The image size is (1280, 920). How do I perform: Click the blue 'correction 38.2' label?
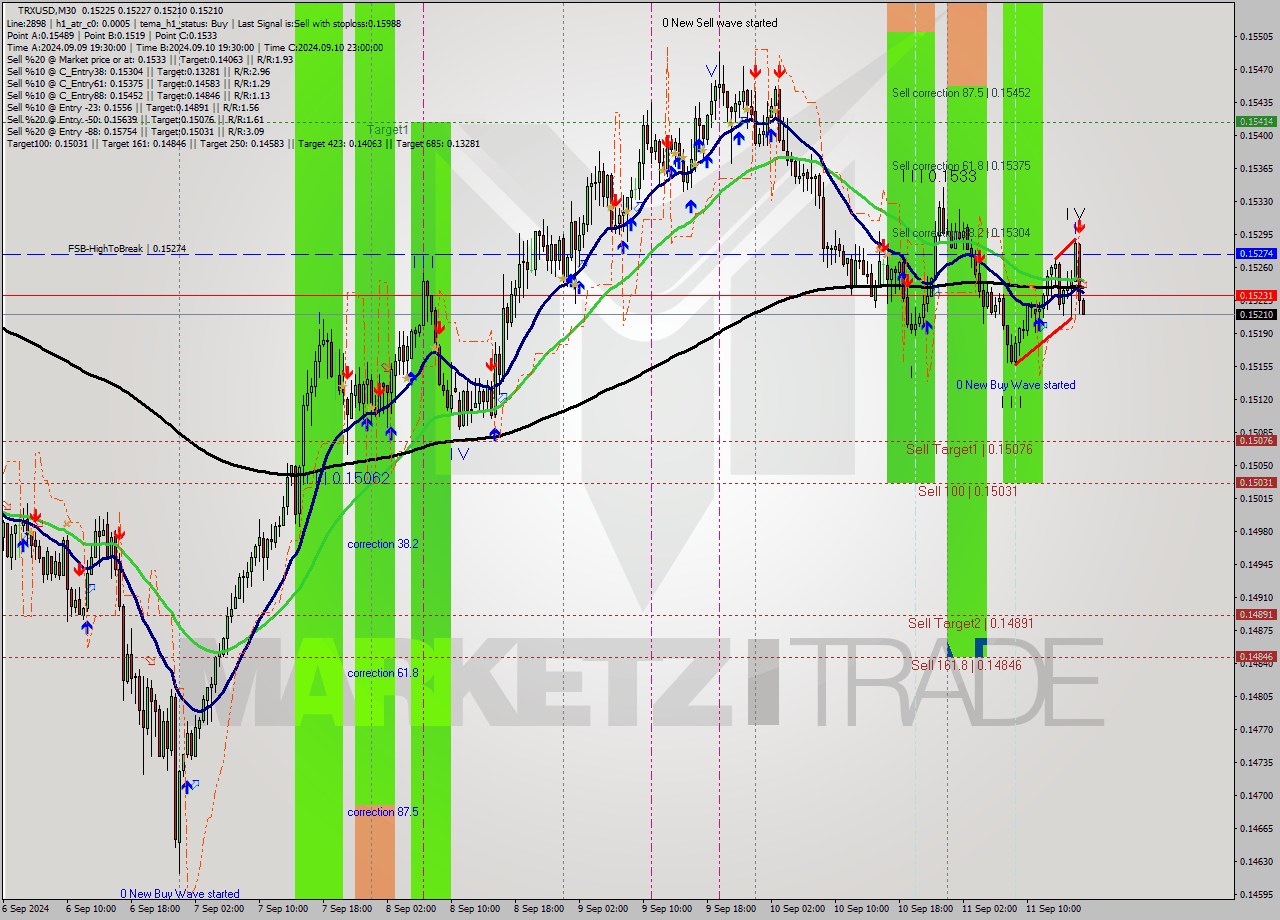coord(383,544)
